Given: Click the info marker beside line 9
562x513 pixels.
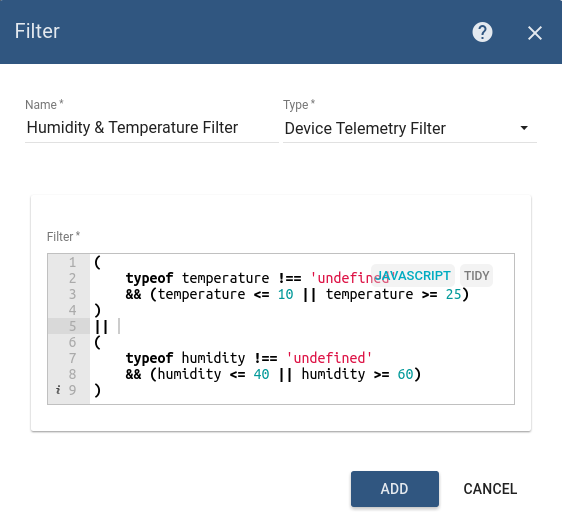Looking at the screenshot, I should tap(58, 390).
